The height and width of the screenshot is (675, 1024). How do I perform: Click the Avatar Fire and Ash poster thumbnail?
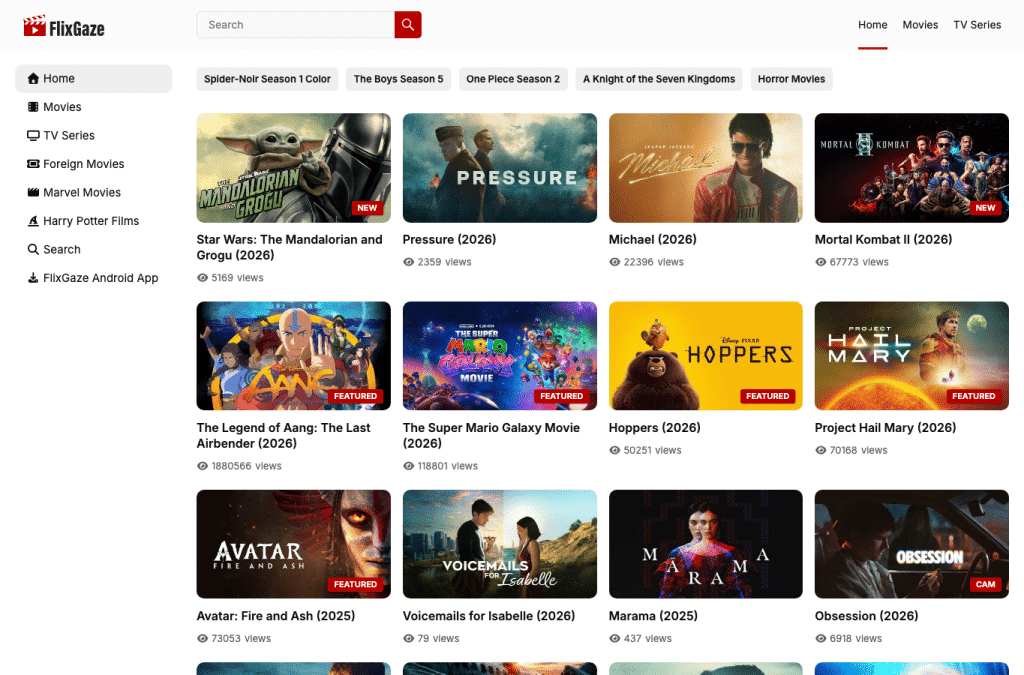click(x=293, y=544)
